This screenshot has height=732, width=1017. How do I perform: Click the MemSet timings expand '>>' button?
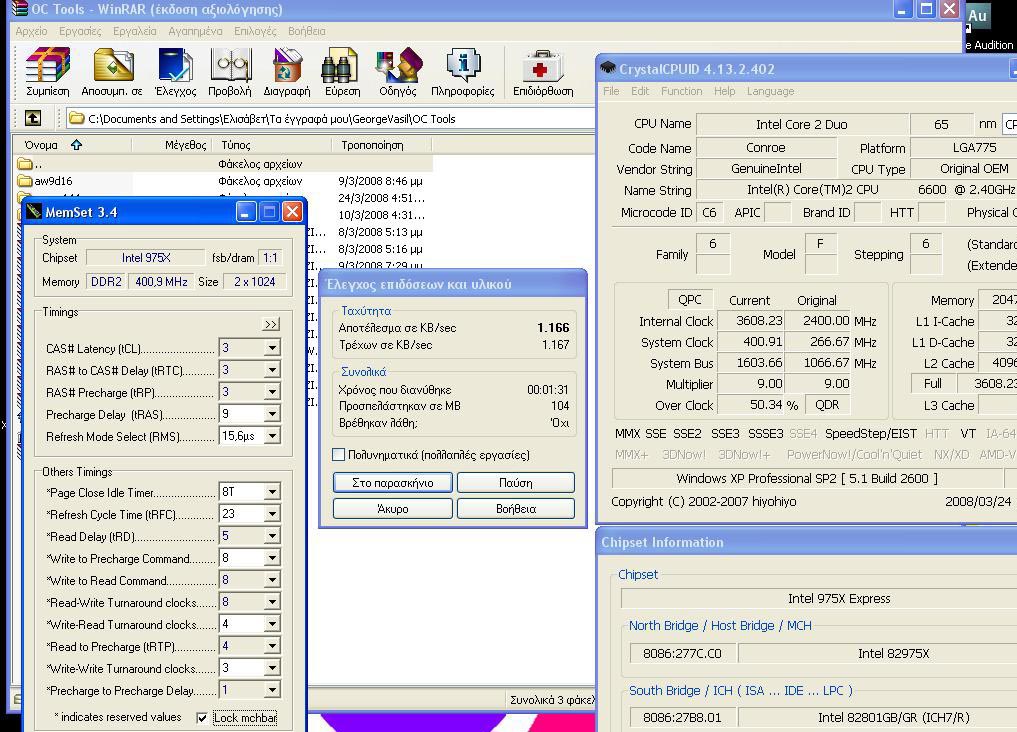pyautogui.click(x=270, y=324)
